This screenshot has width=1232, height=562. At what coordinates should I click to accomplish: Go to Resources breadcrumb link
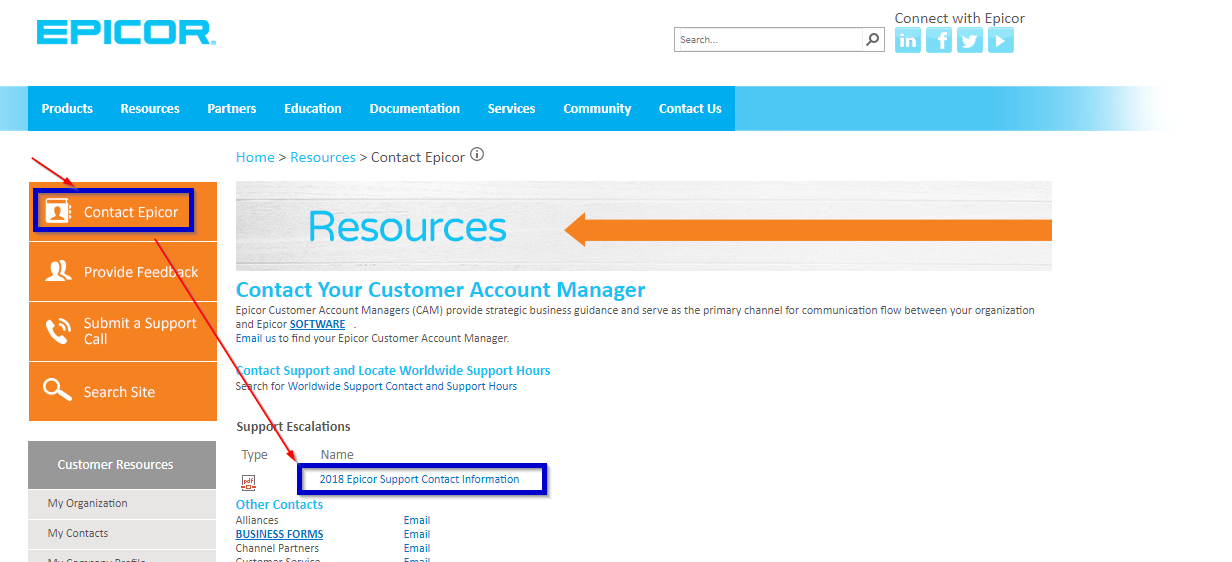tap(323, 157)
